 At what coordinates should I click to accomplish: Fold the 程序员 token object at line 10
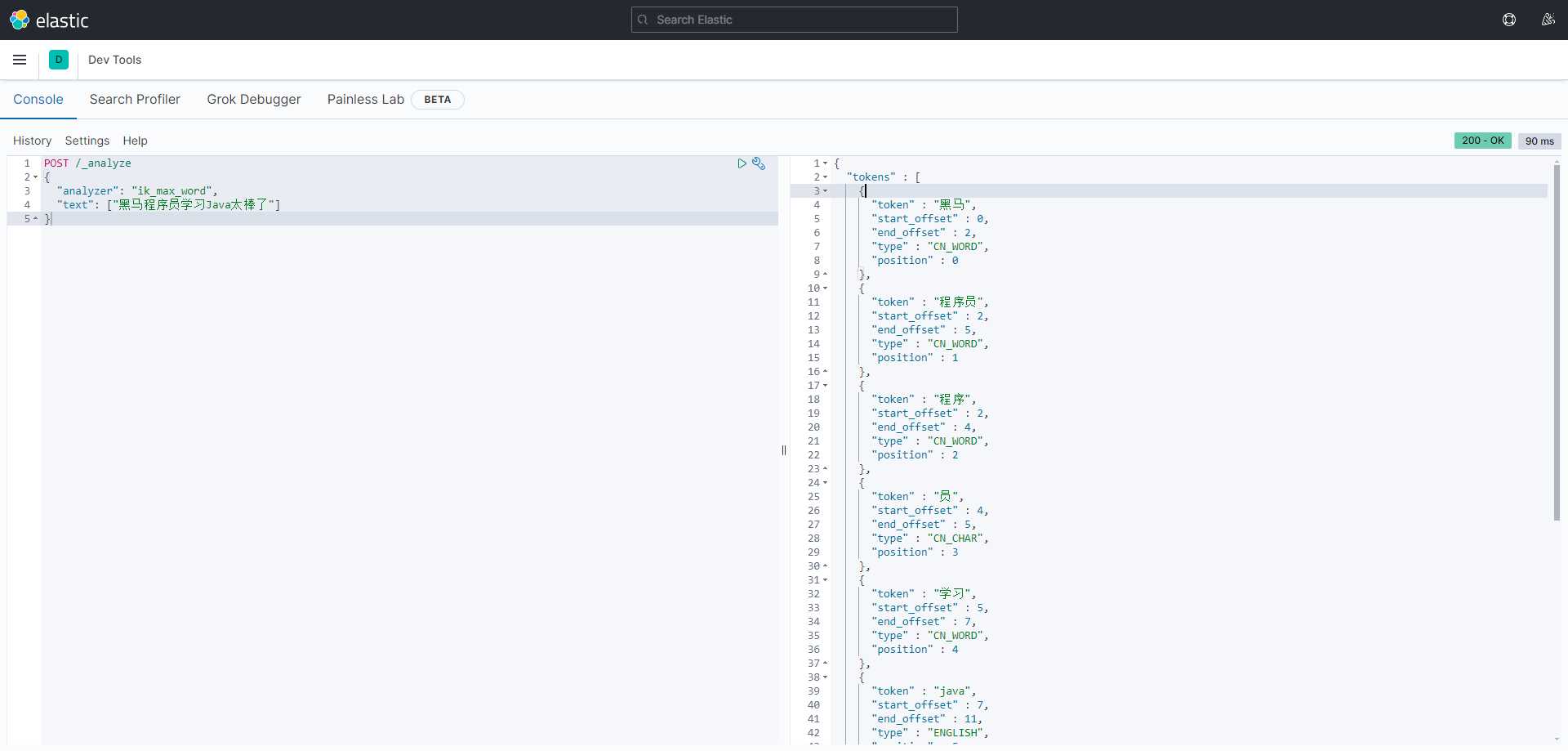[x=825, y=288]
